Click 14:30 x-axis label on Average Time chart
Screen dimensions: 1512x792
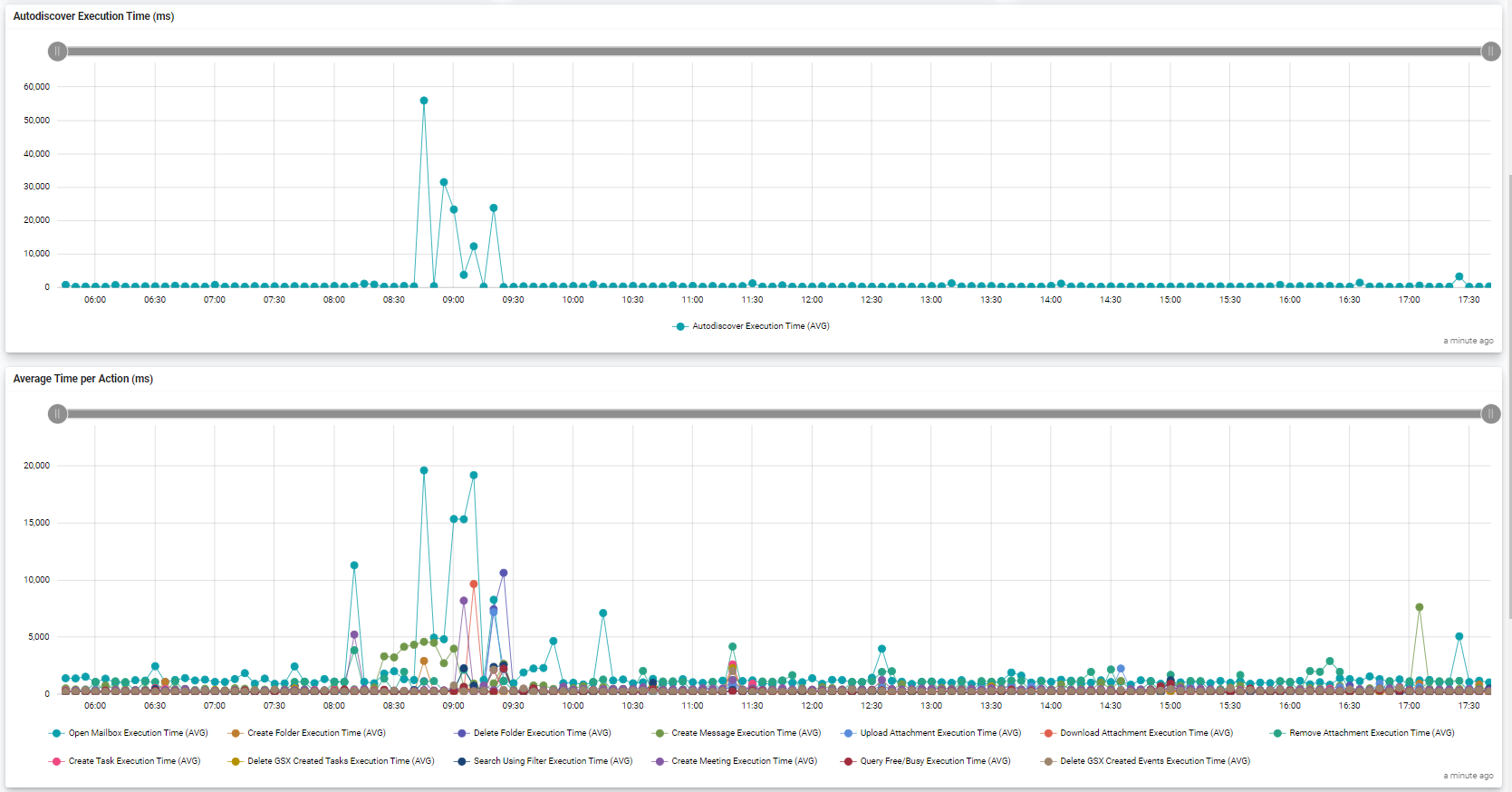pyautogui.click(x=1111, y=706)
